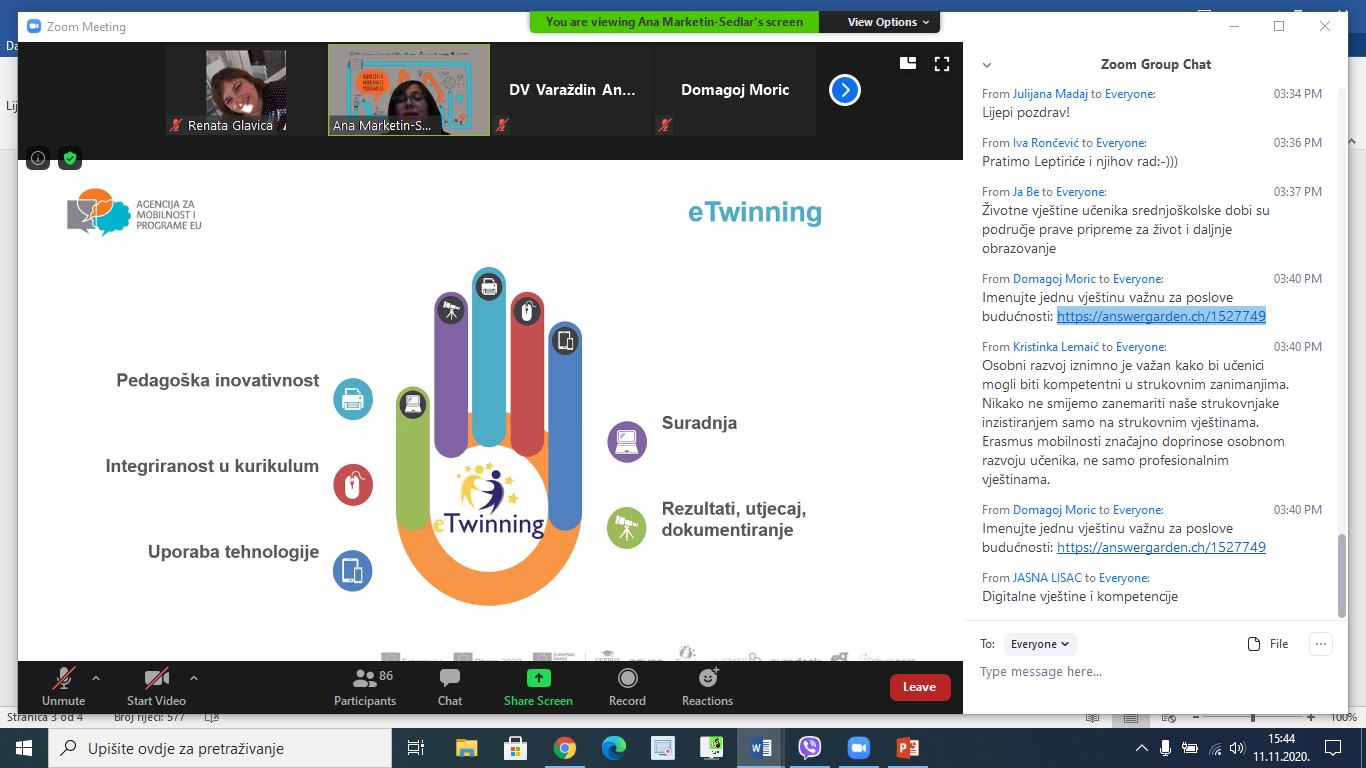
Task: Open the second answergarden.ch/1527749 link
Action: 1161,547
